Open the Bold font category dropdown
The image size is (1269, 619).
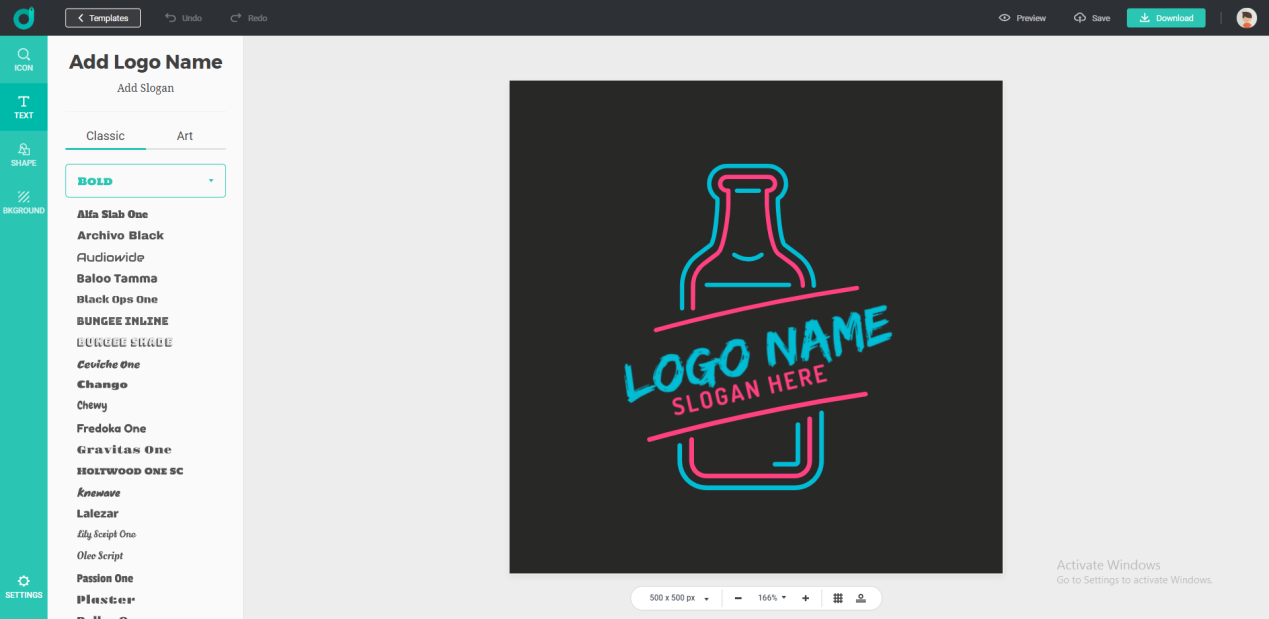pos(146,181)
